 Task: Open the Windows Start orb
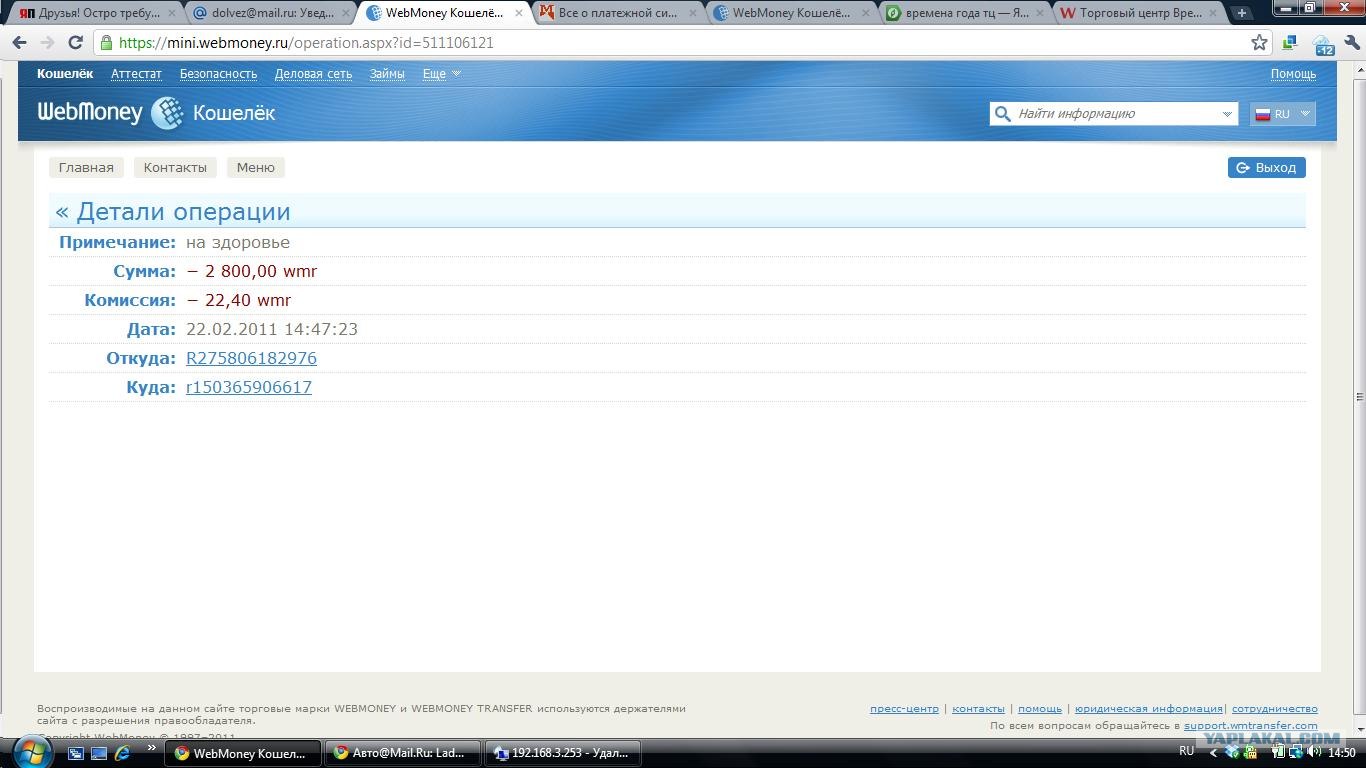(31, 752)
